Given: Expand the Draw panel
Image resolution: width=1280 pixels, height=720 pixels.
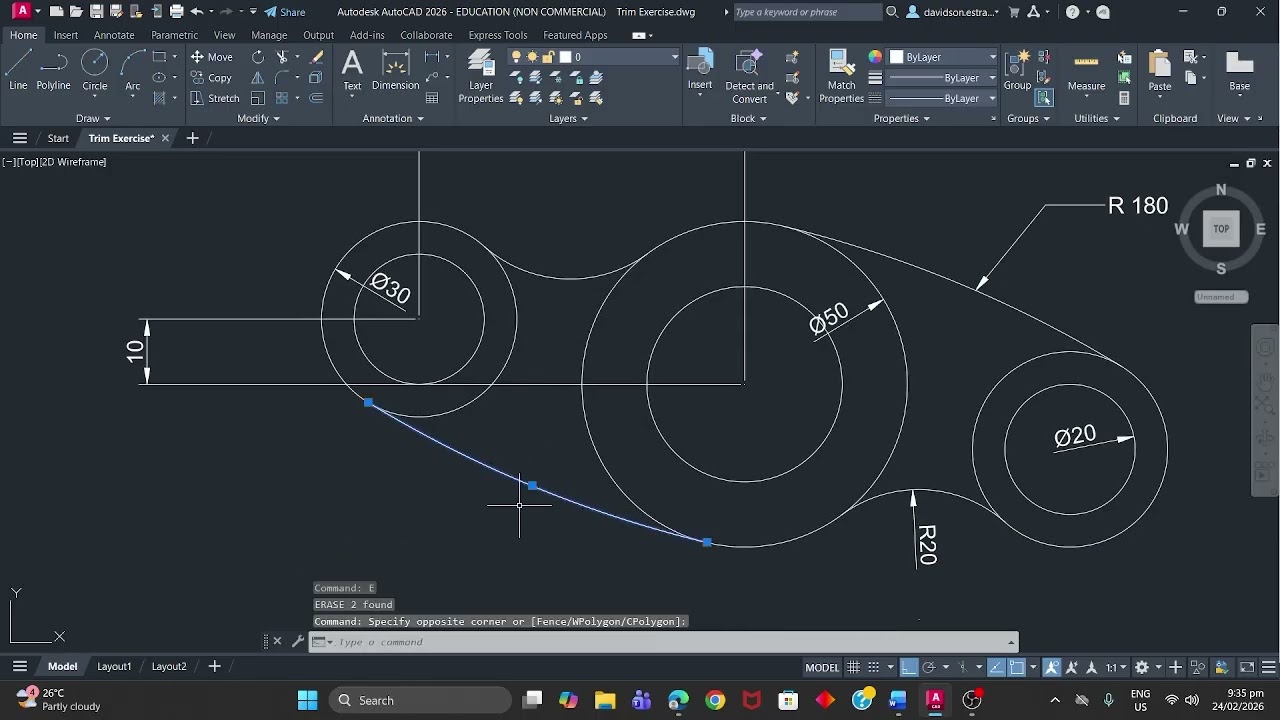Looking at the screenshot, I should pyautogui.click(x=94, y=118).
